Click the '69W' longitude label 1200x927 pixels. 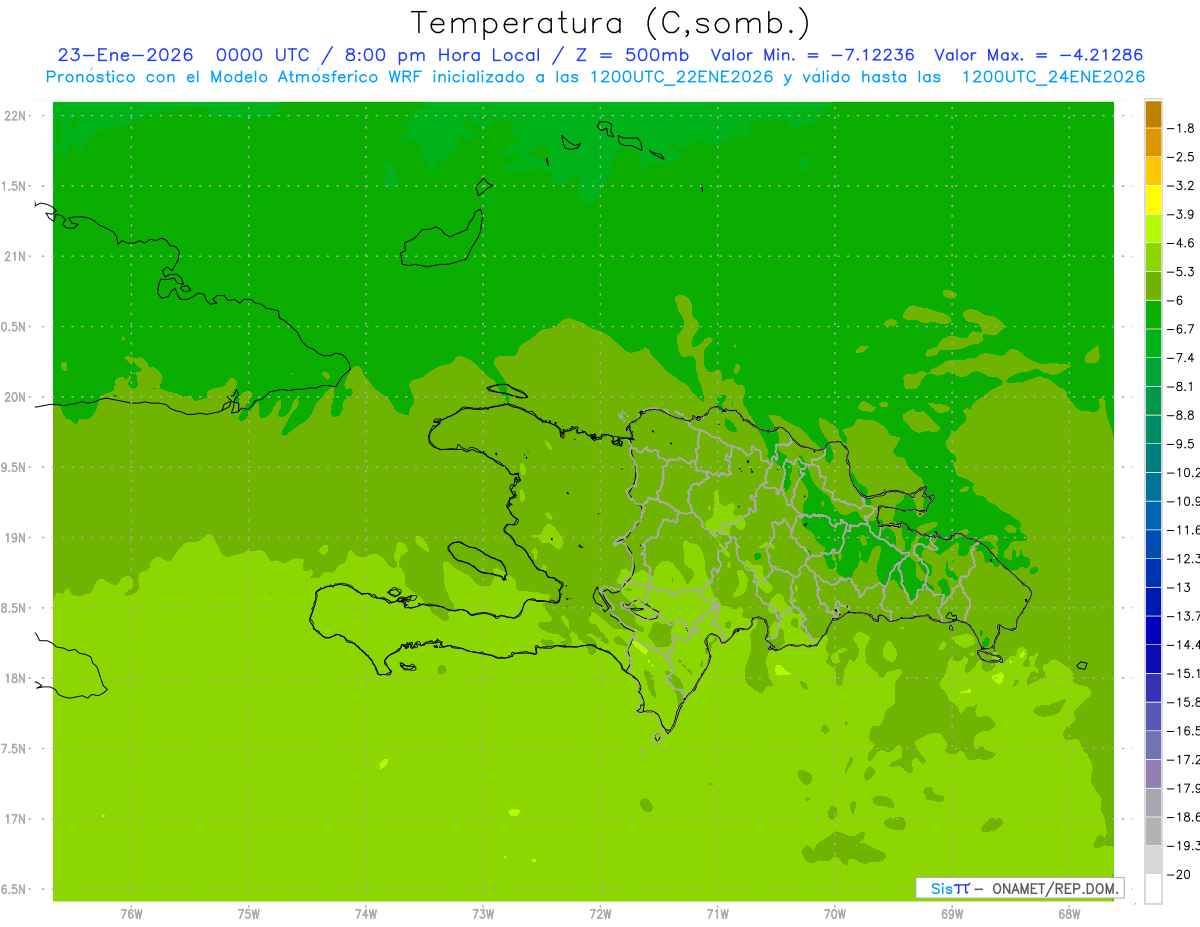(x=952, y=914)
